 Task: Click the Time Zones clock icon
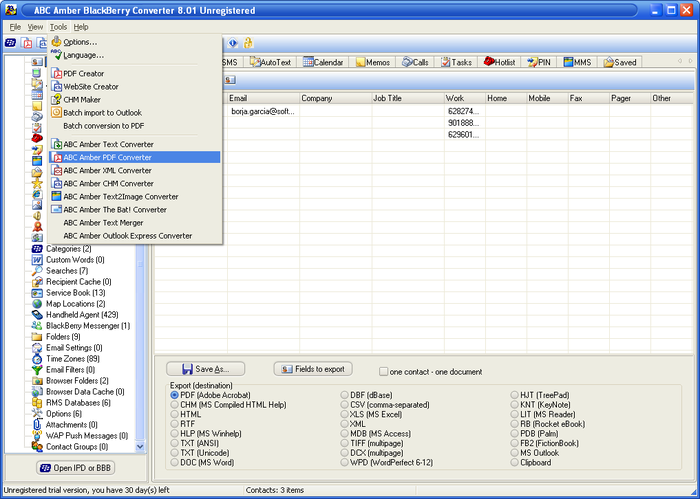coord(37,359)
